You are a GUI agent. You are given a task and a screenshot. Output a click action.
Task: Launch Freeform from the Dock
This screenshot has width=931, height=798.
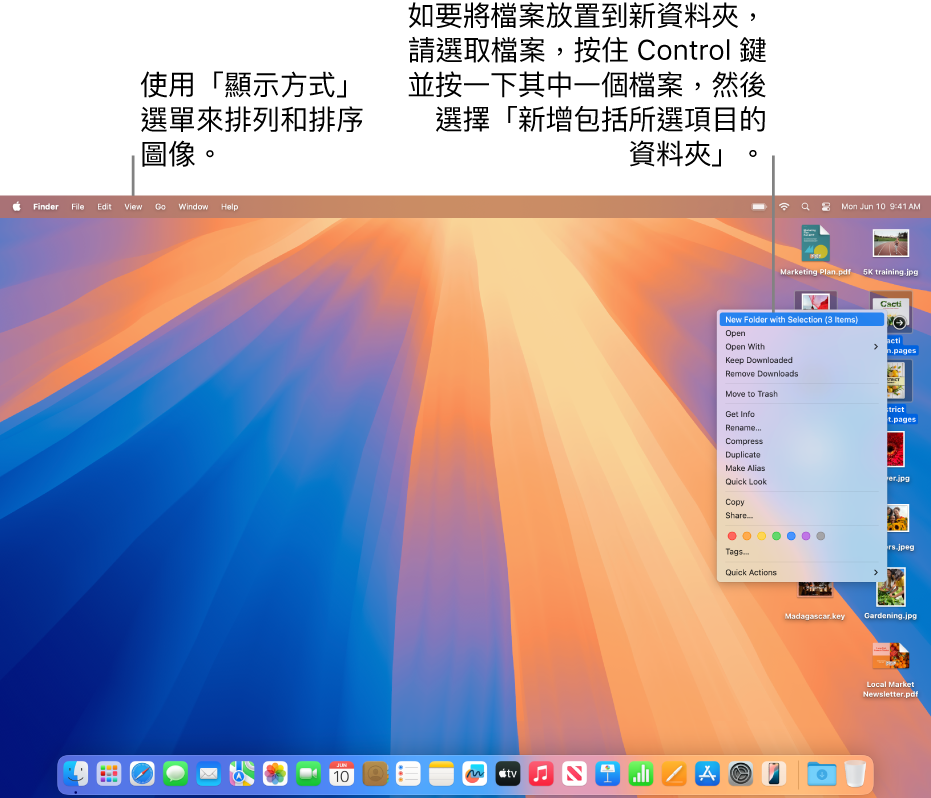pyautogui.click(x=475, y=774)
